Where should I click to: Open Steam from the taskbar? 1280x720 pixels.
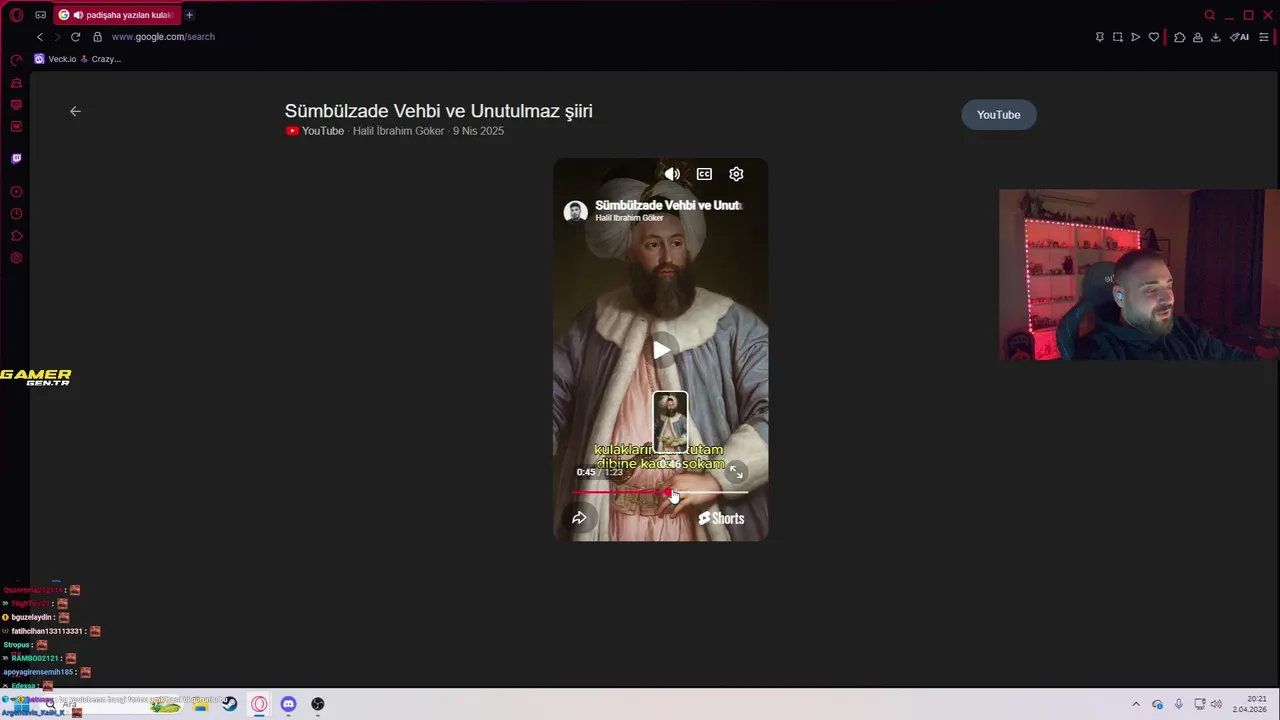(x=230, y=704)
